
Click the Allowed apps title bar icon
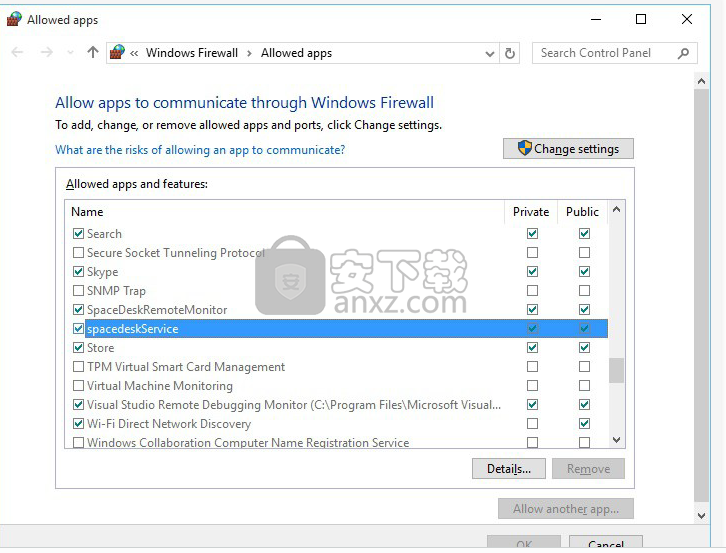point(14,19)
